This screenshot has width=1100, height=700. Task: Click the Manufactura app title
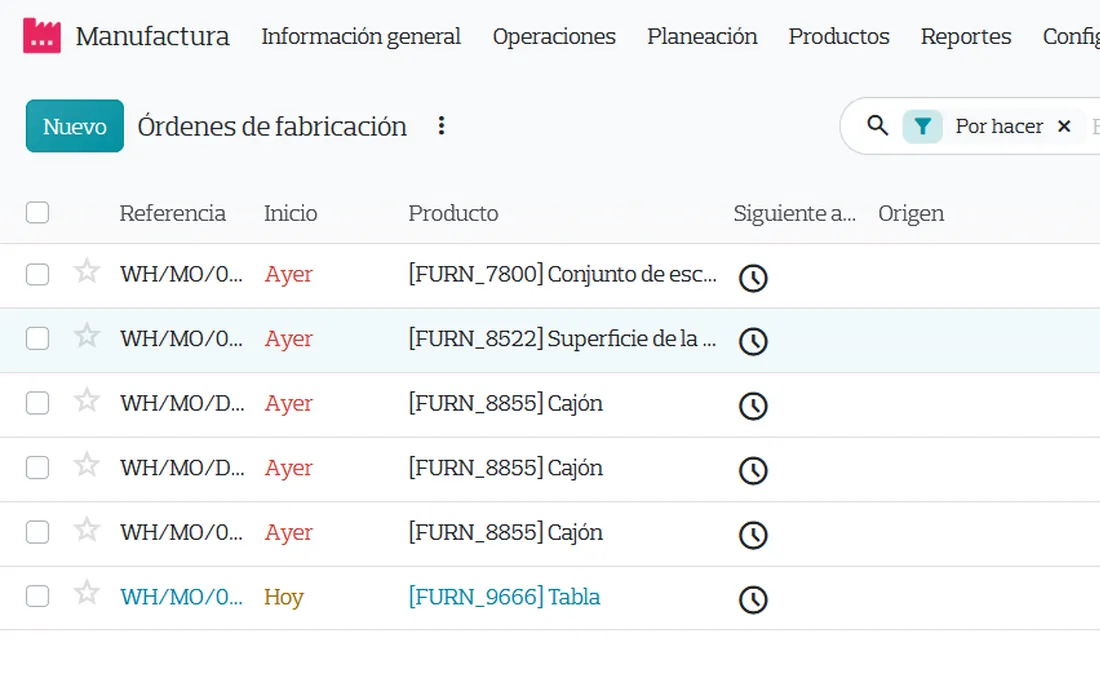coord(152,36)
